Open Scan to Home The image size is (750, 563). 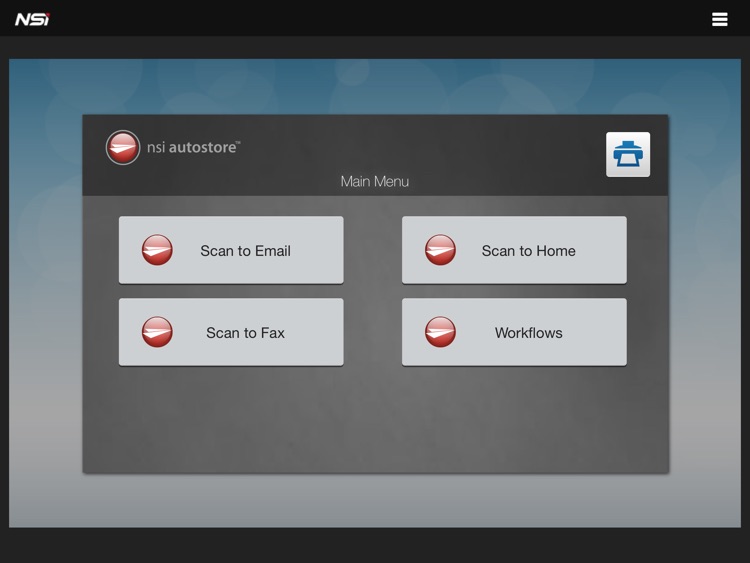(x=514, y=250)
